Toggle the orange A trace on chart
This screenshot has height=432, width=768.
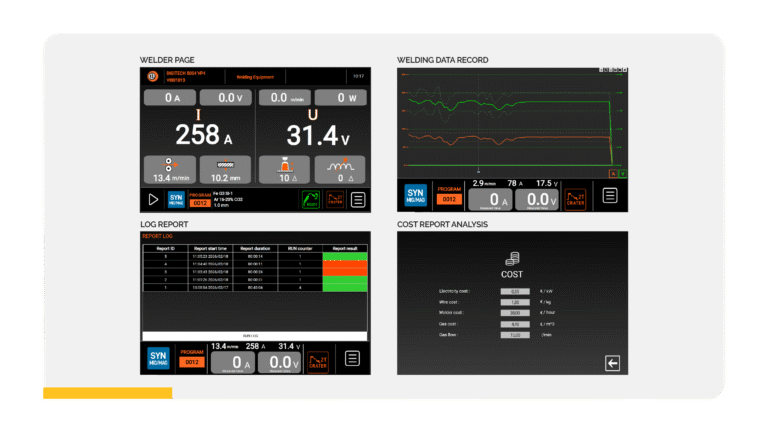point(613,172)
